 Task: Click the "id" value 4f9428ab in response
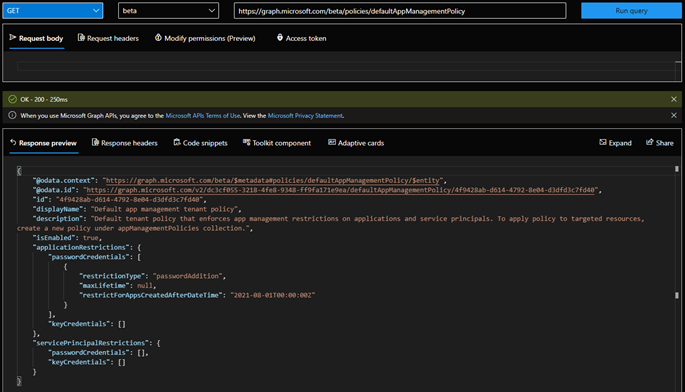point(129,200)
